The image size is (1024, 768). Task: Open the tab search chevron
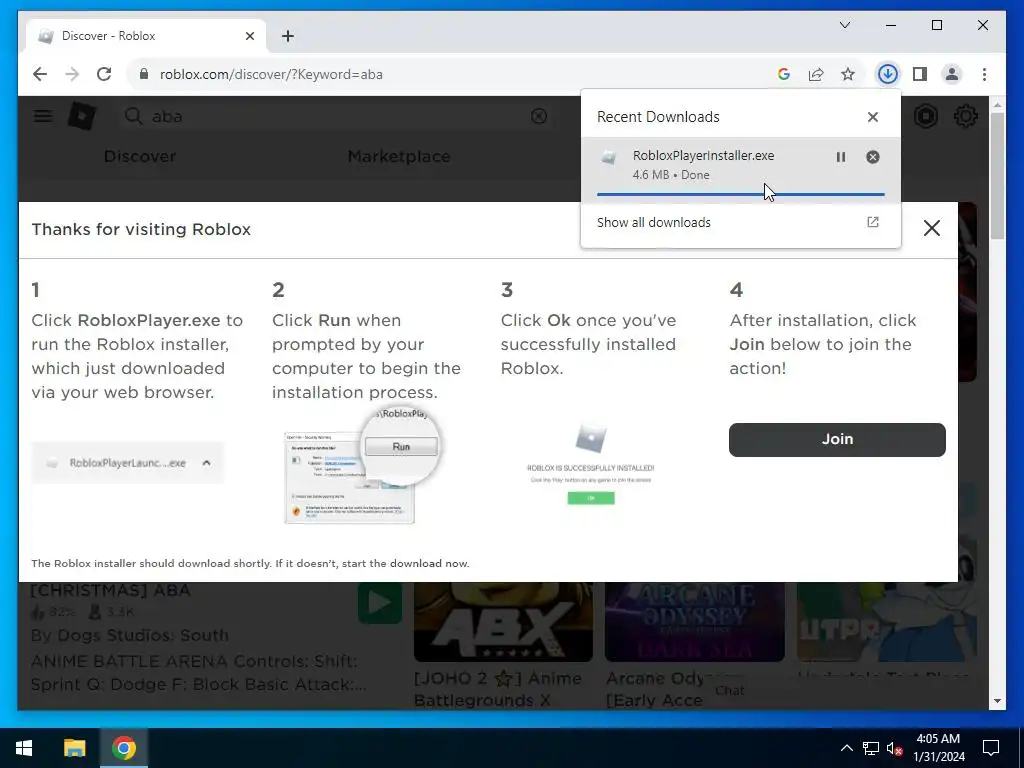[x=845, y=25]
